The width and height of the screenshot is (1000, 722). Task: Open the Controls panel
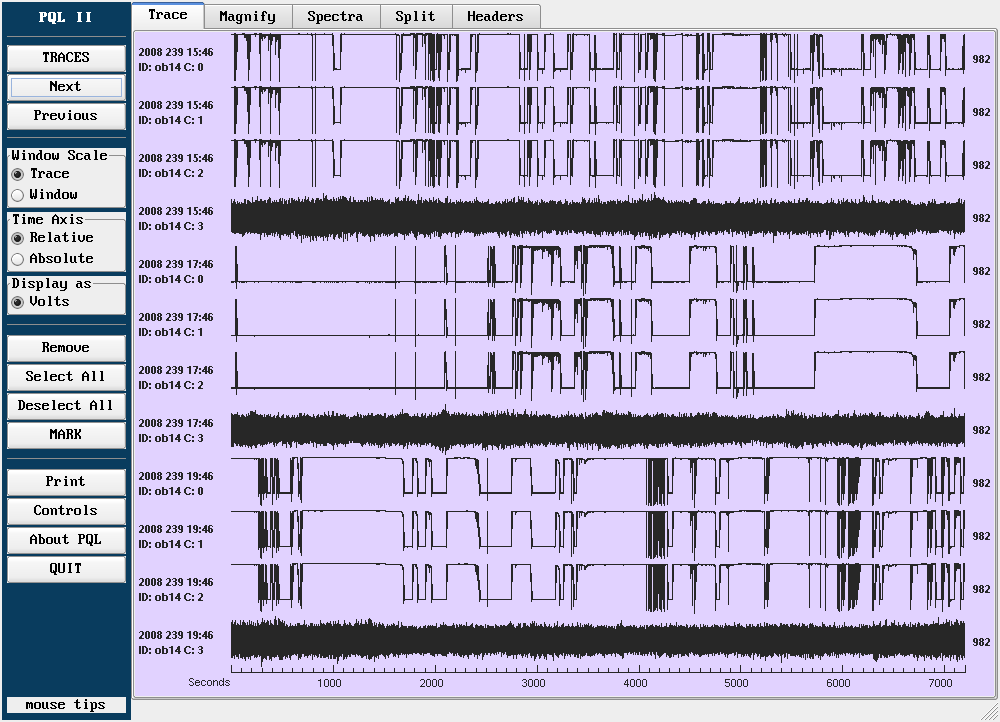(66, 511)
